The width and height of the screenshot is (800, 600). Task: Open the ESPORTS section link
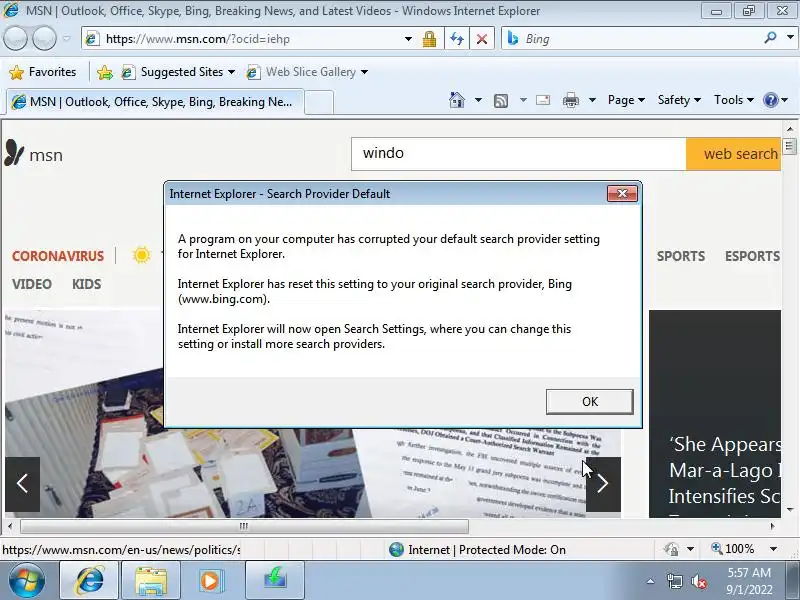[x=753, y=256]
